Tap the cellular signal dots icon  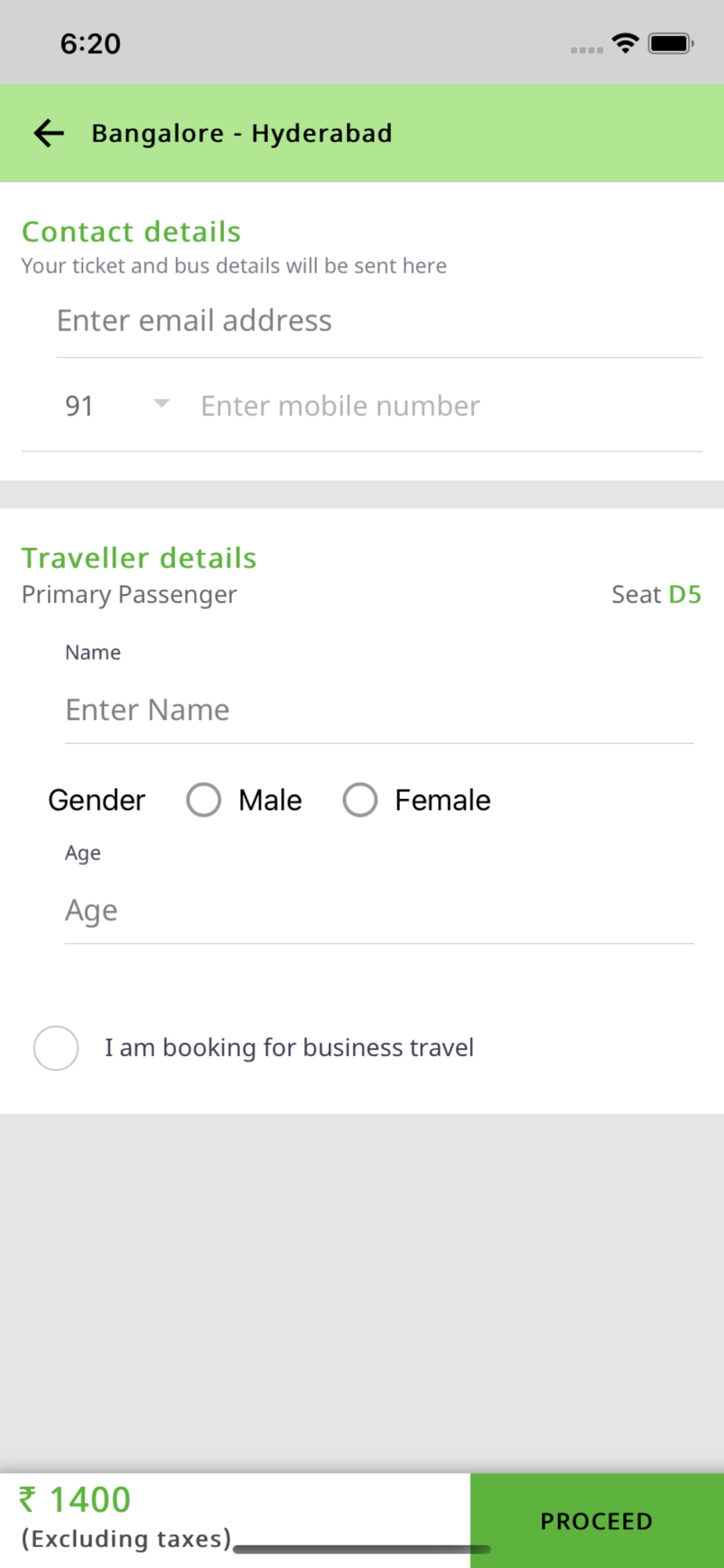pos(587,50)
